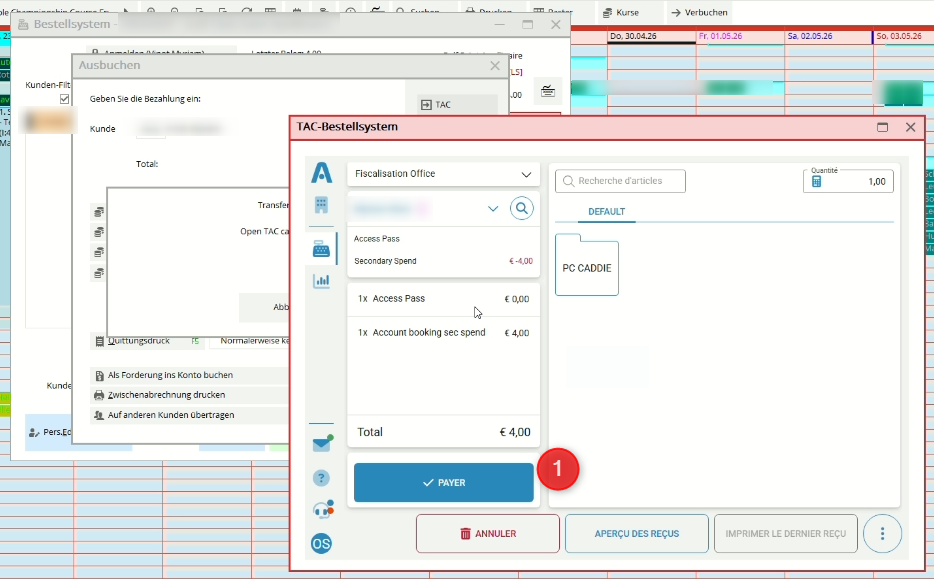This screenshot has height=579, width=934.
Task: Open the quantity calculator icon
Action: tap(816, 182)
